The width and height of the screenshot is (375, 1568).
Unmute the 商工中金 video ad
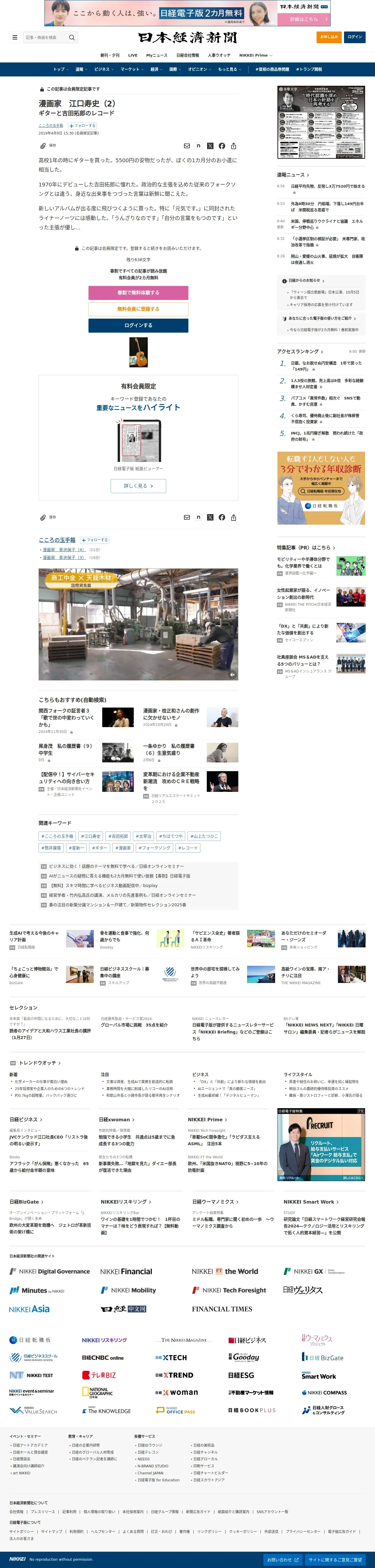pyautogui.click(x=232, y=674)
